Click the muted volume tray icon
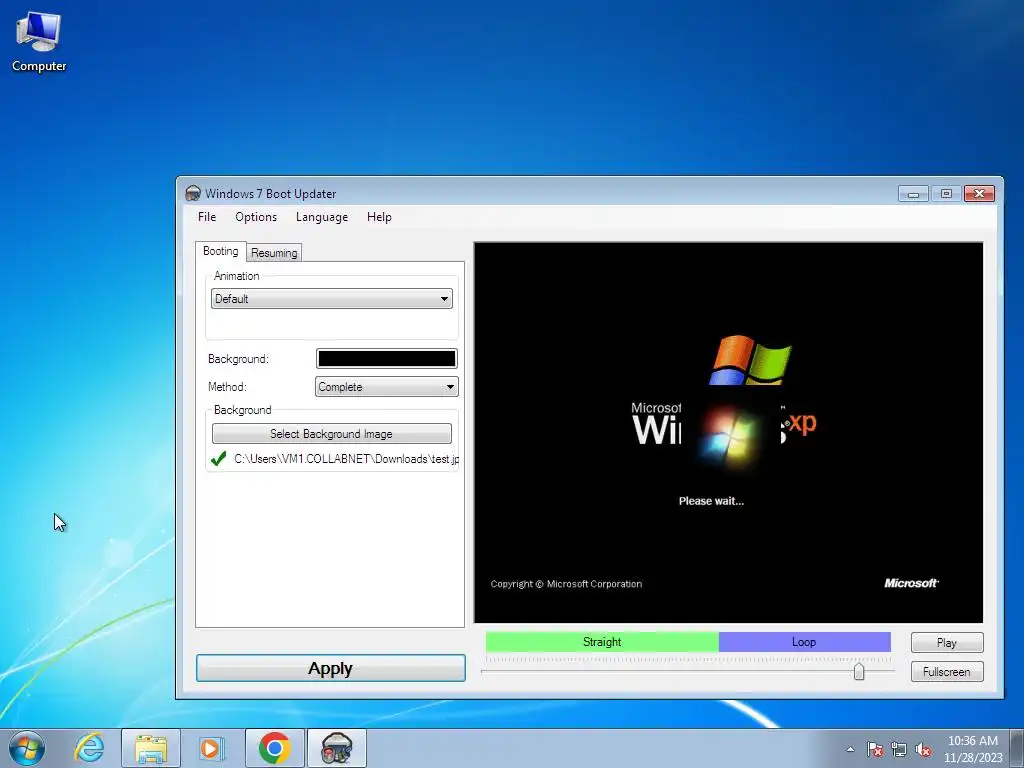This screenshot has height=768, width=1024. 923,749
